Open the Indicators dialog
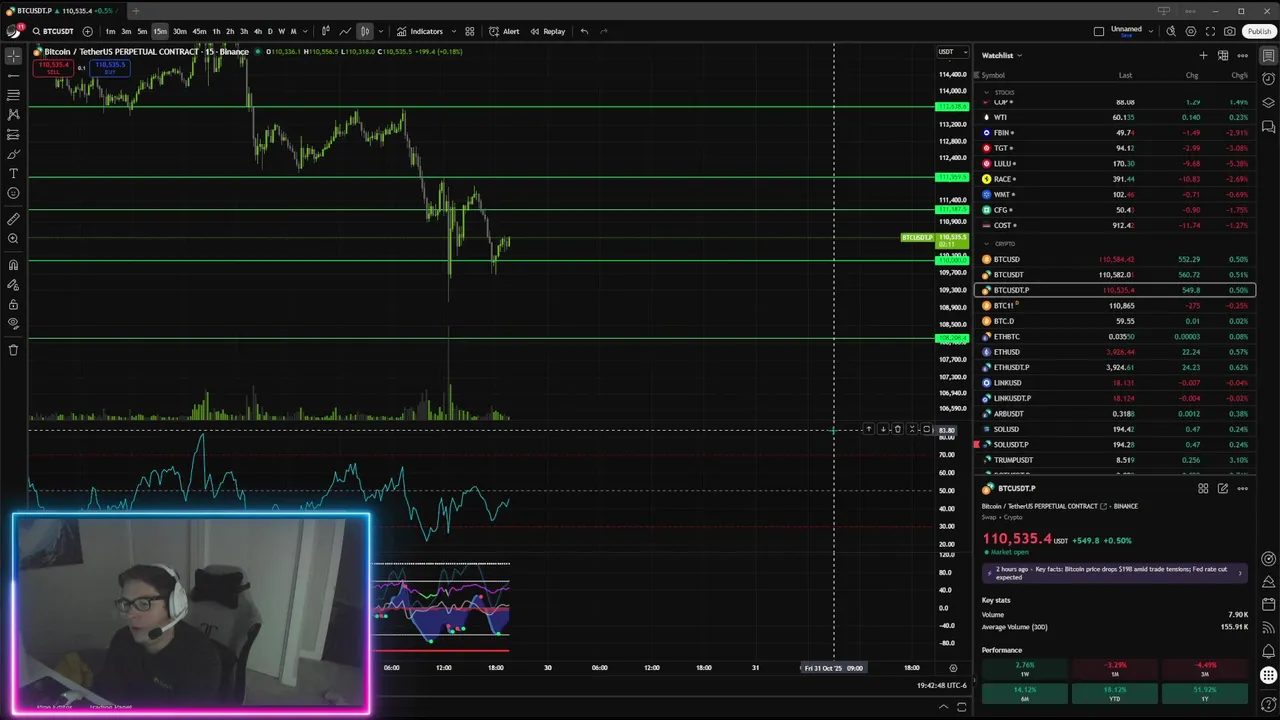Image resolution: width=1280 pixels, height=720 pixels. point(420,31)
